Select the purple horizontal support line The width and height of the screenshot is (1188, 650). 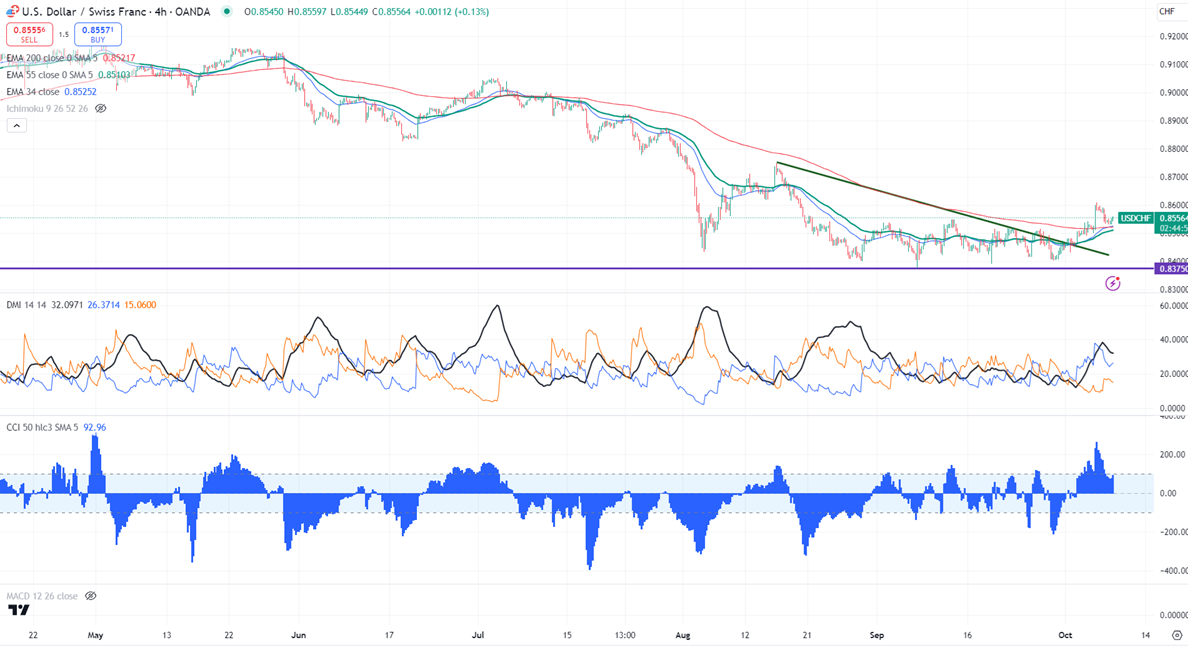(x=576, y=268)
